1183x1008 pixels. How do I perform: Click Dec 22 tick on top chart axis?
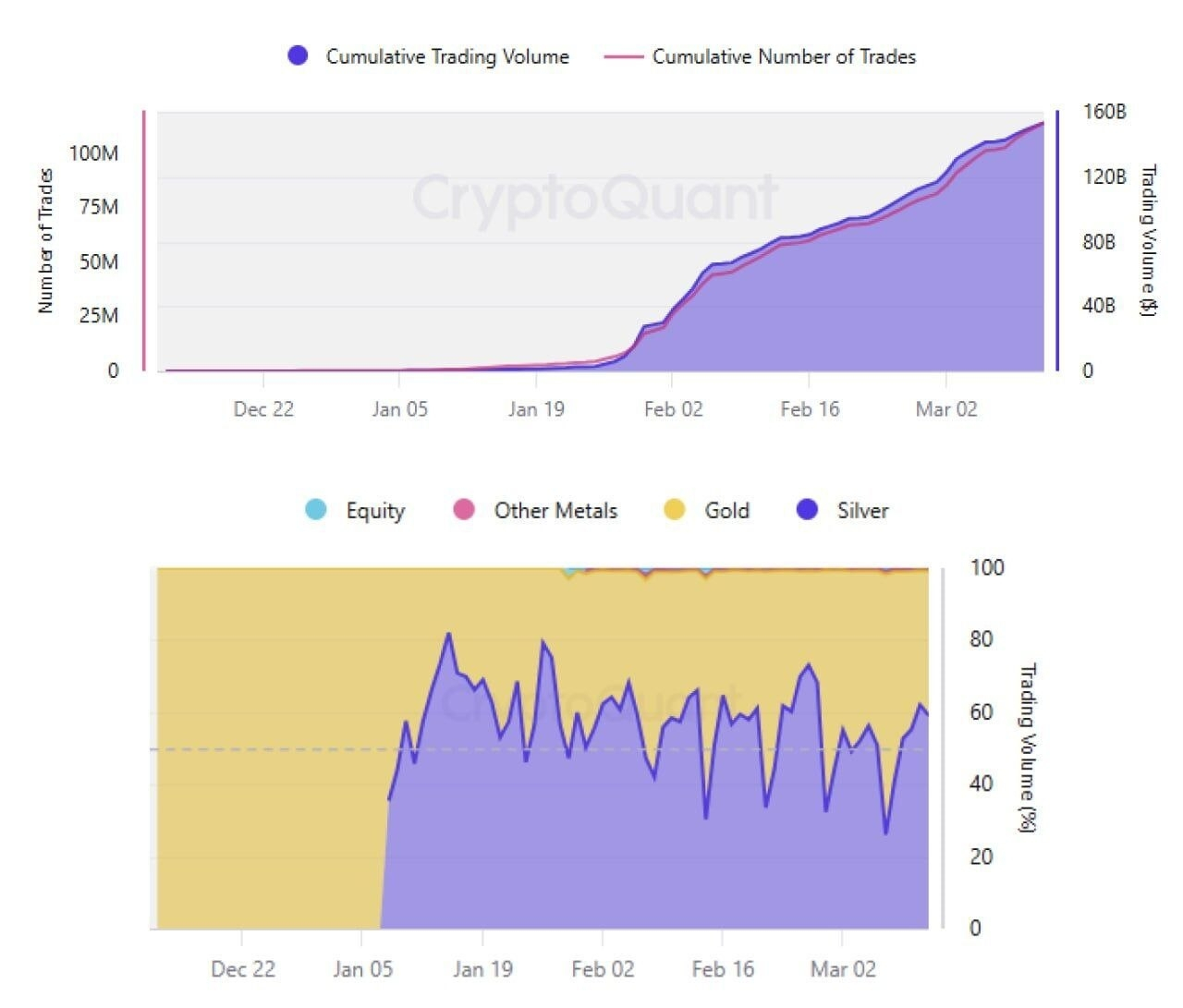point(263,408)
